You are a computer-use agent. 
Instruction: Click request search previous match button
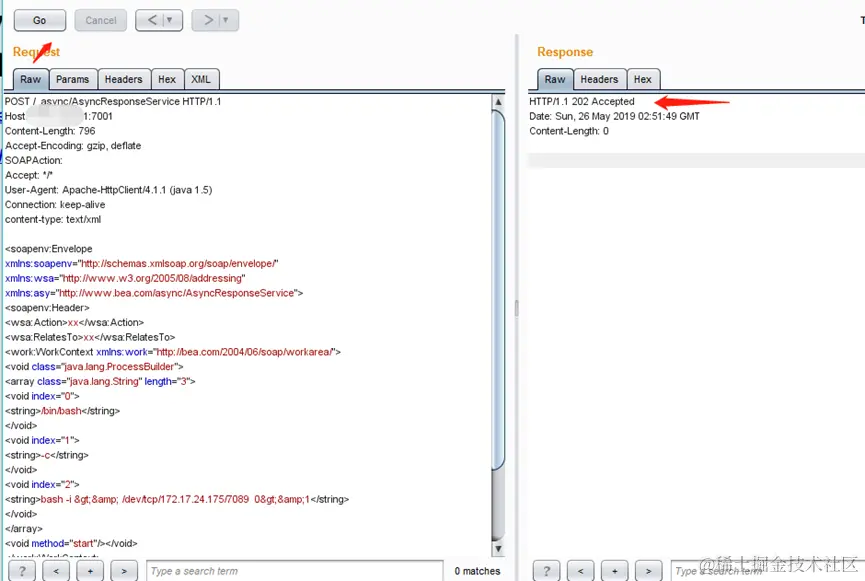tap(56, 571)
